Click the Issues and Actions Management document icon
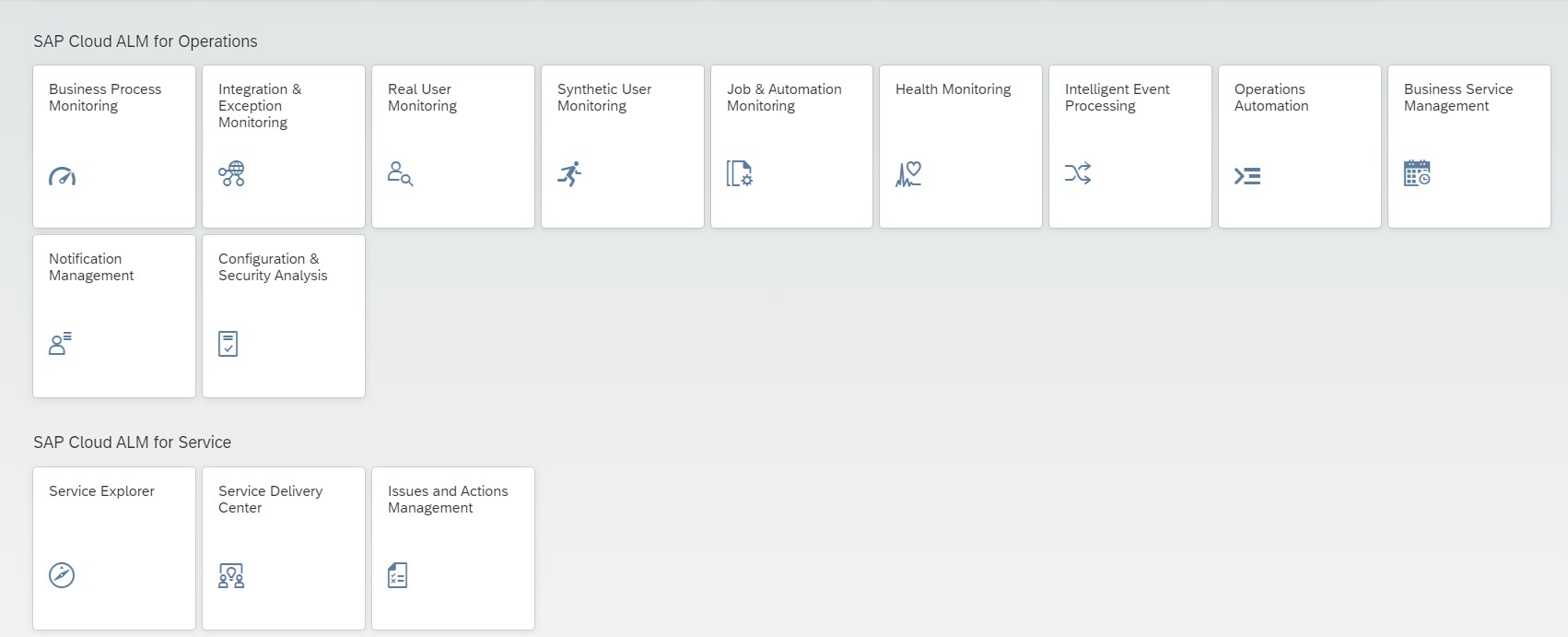Screen dimensions: 1568x637 [x=398, y=575]
